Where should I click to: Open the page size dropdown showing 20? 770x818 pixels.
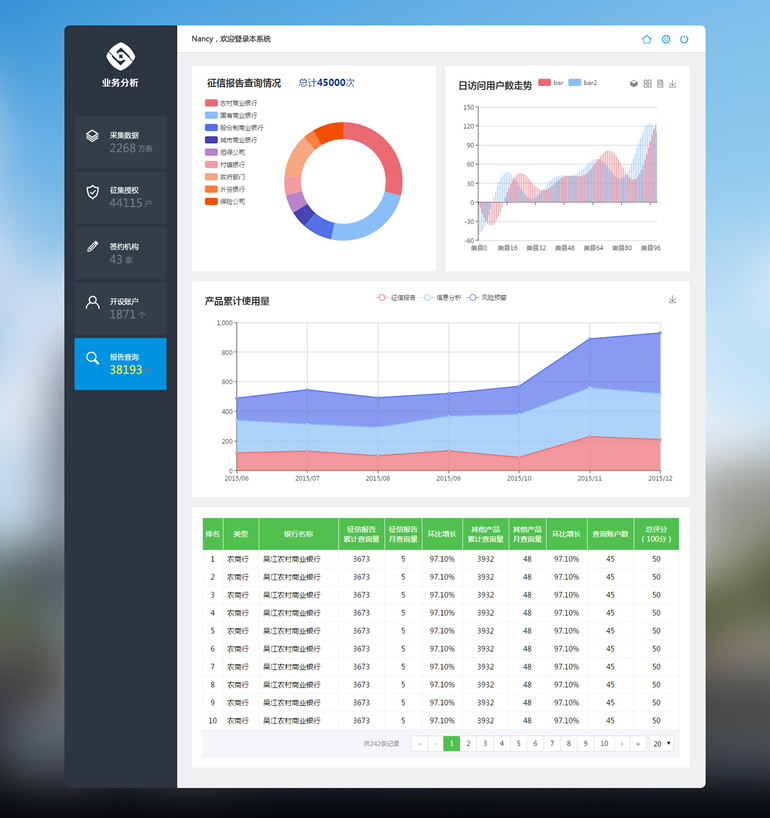click(x=661, y=743)
